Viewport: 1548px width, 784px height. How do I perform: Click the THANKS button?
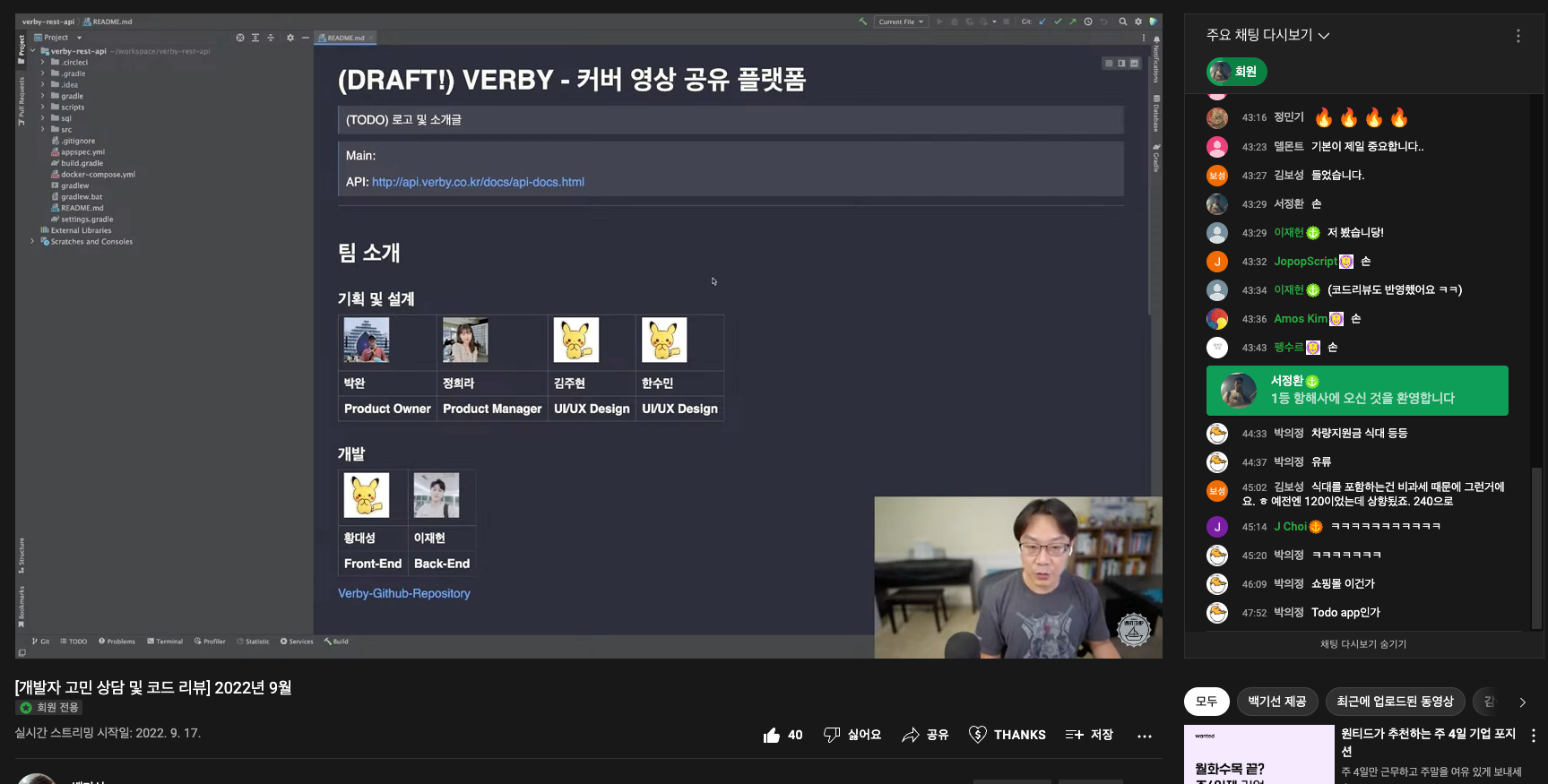[x=1007, y=735]
